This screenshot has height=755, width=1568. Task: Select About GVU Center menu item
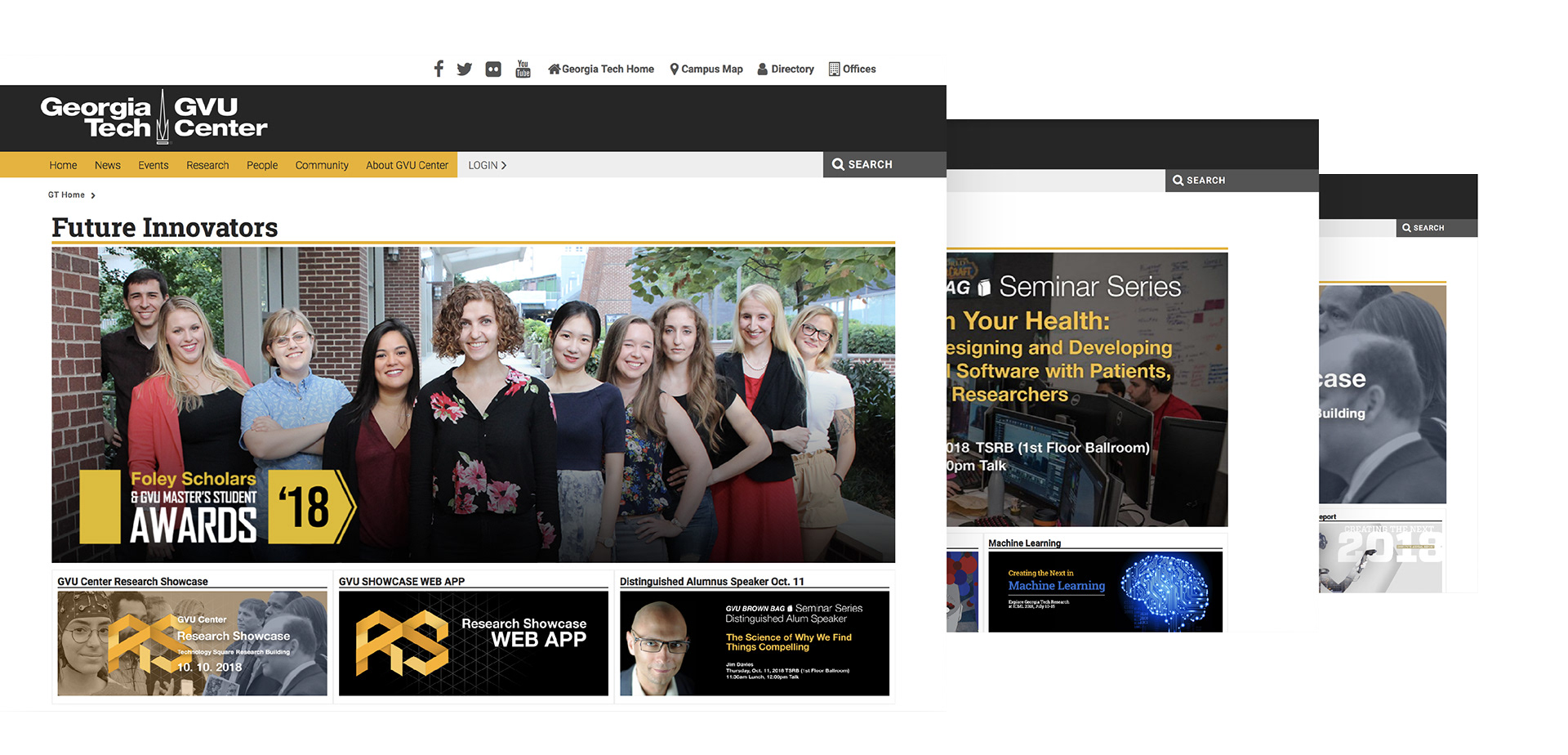tap(407, 165)
